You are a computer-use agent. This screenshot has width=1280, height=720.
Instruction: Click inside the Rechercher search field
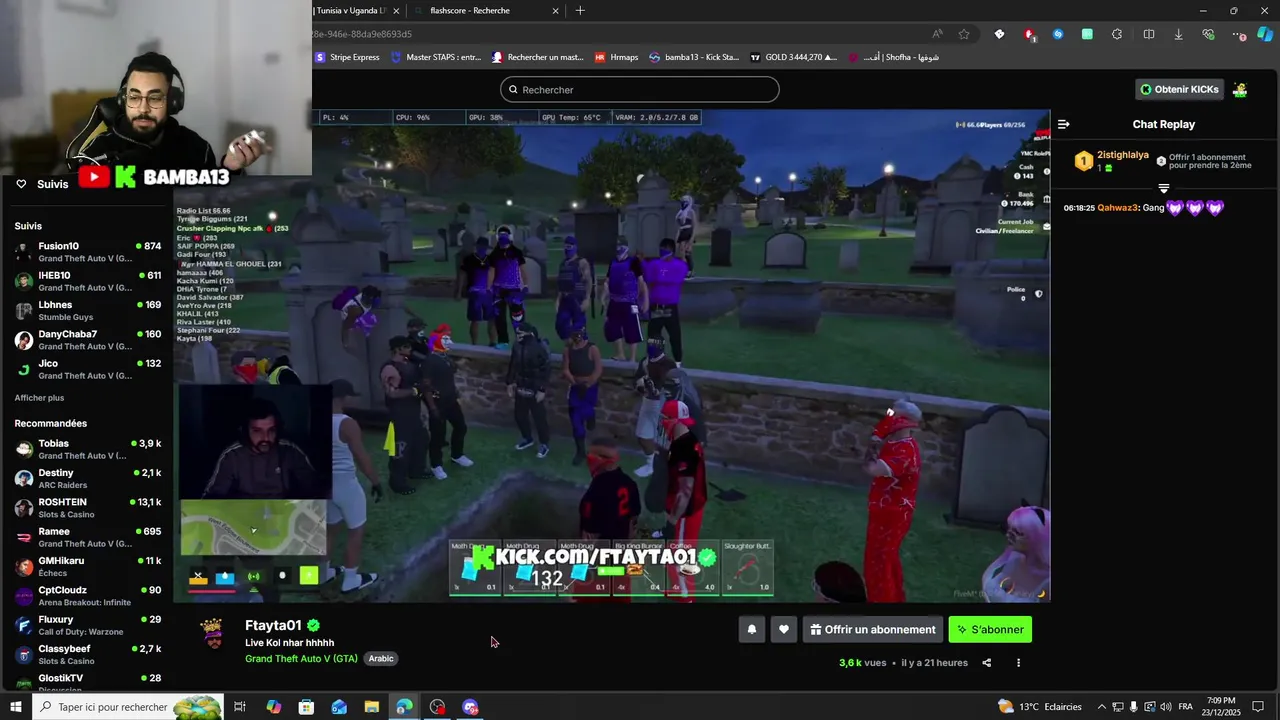tap(640, 89)
